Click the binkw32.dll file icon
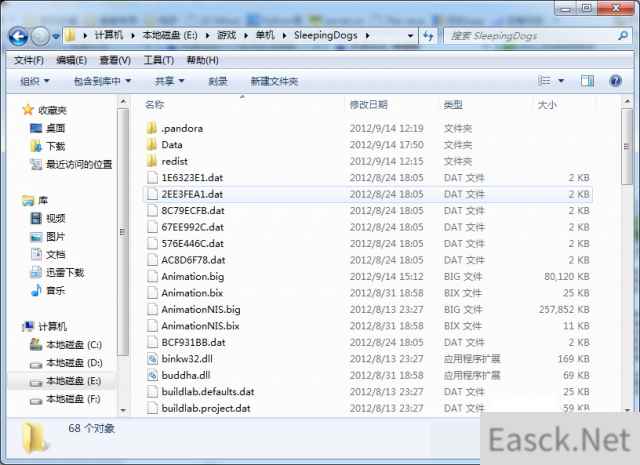 pyautogui.click(x=152, y=358)
